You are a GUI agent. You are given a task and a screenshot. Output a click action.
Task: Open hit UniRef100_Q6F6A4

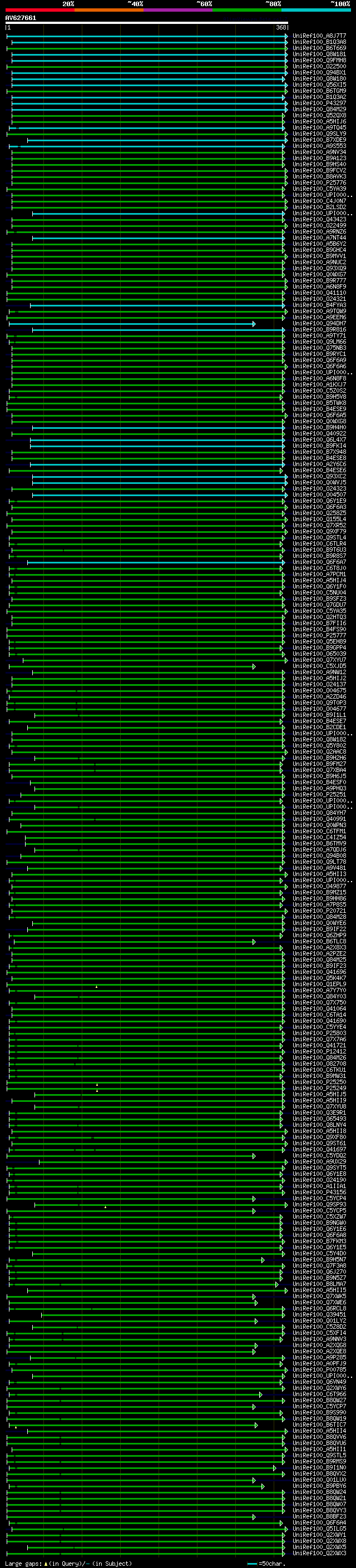click(319, 1522)
